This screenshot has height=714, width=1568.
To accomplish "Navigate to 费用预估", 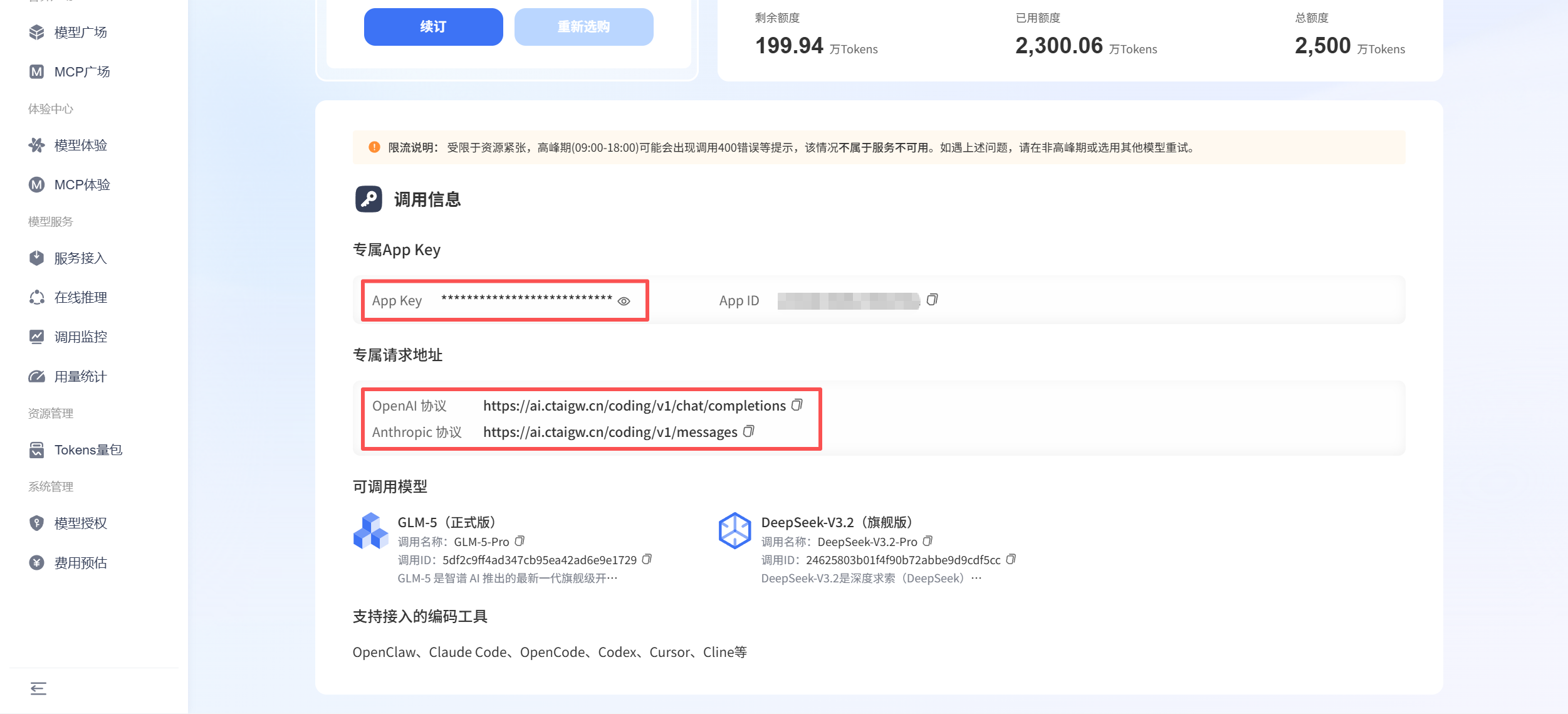I will coord(81,562).
